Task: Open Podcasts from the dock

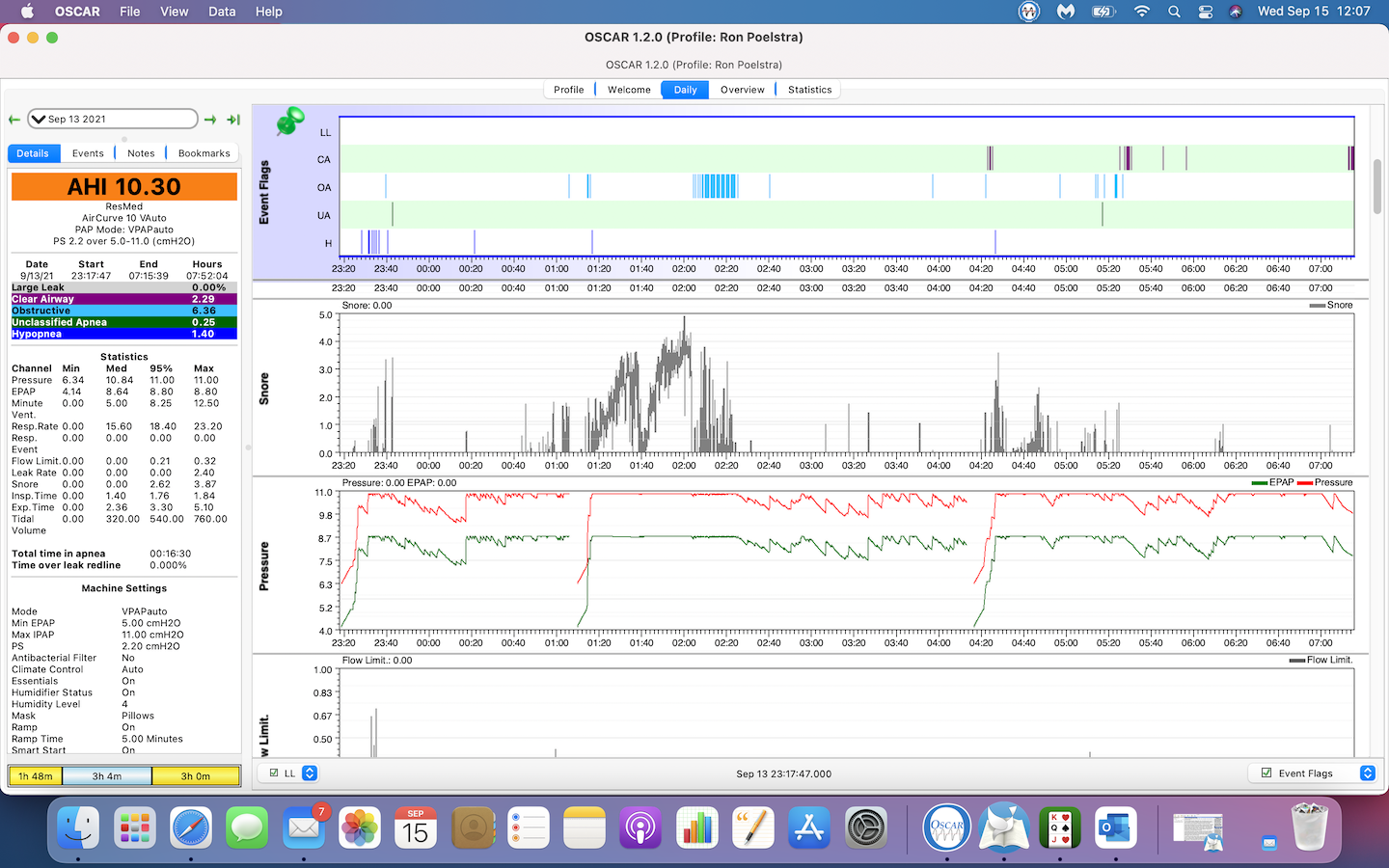Action: 640,827
